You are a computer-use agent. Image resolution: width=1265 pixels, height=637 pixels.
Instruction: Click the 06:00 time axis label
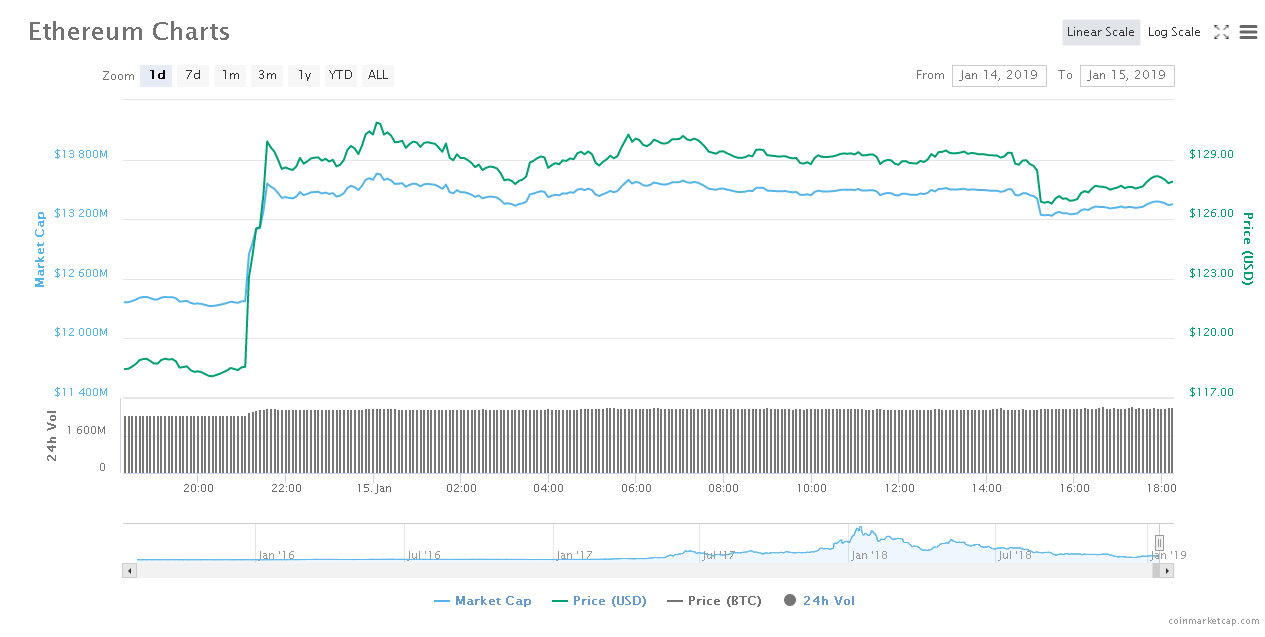coord(637,488)
